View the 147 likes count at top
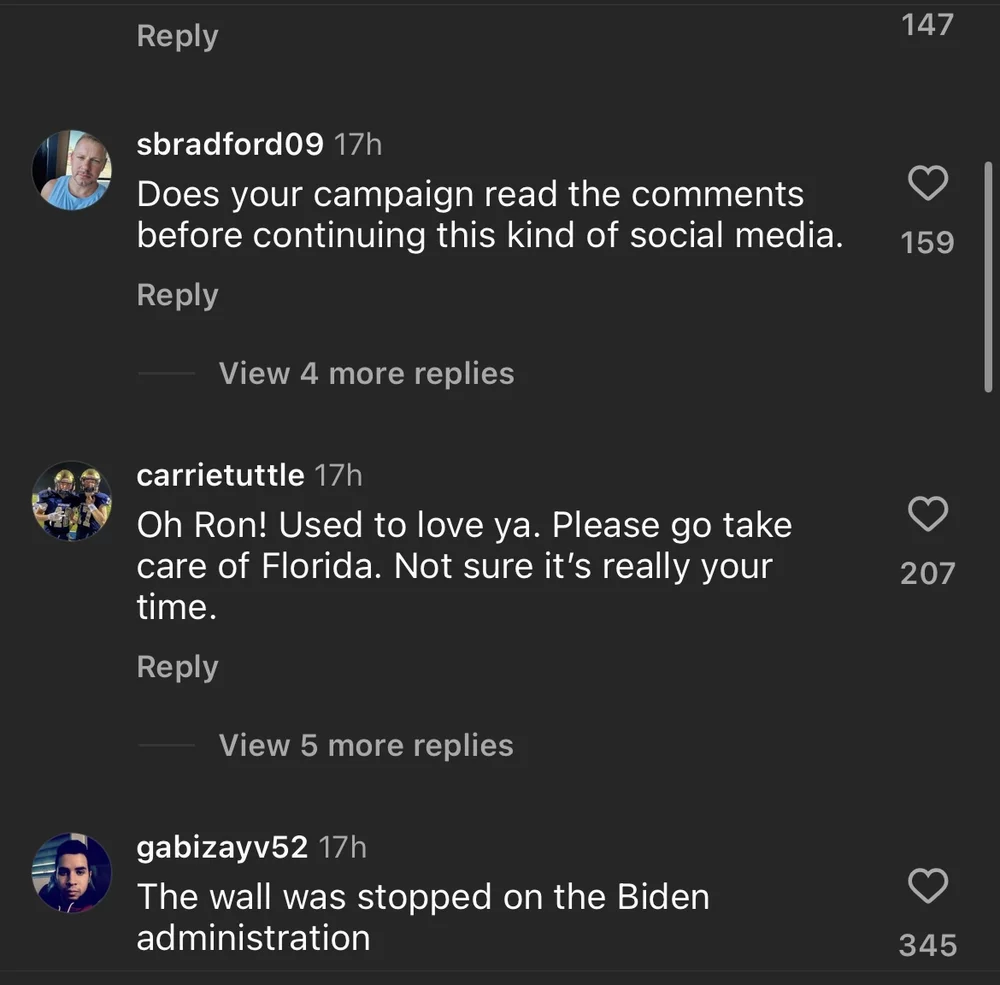Viewport: 1000px width, 985px height. pyautogui.click(x=927, y=24)
